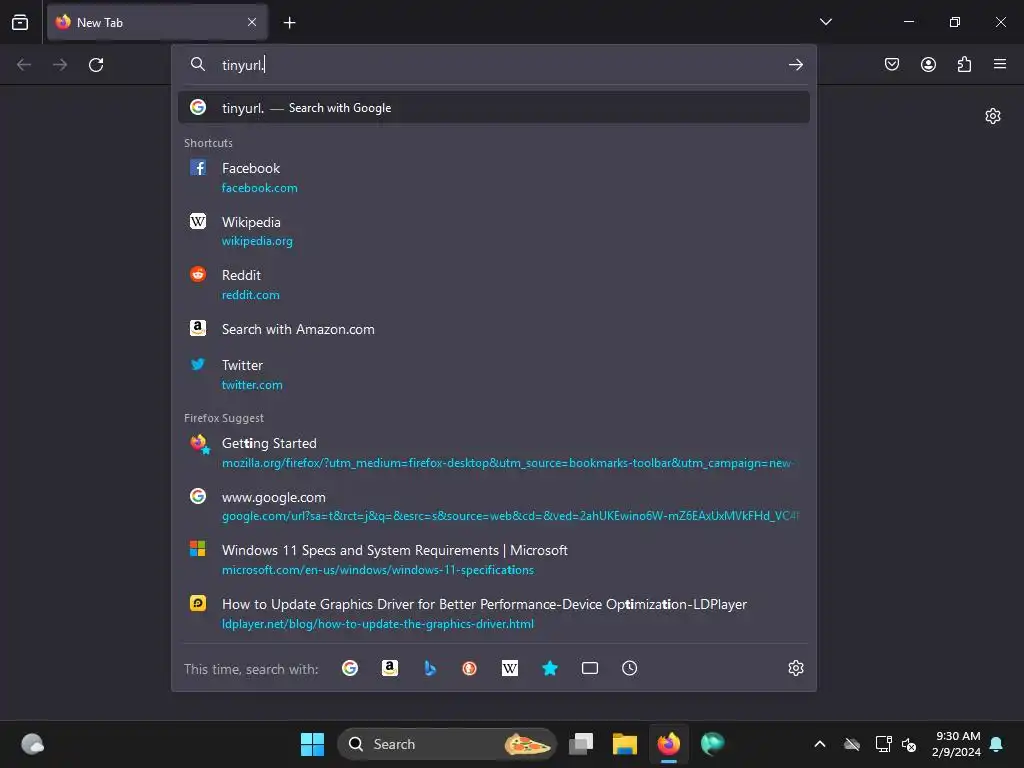Choose the Reddit shortcut result
This screenshot has width=1024, height=768.
click(x=494, y=285)
